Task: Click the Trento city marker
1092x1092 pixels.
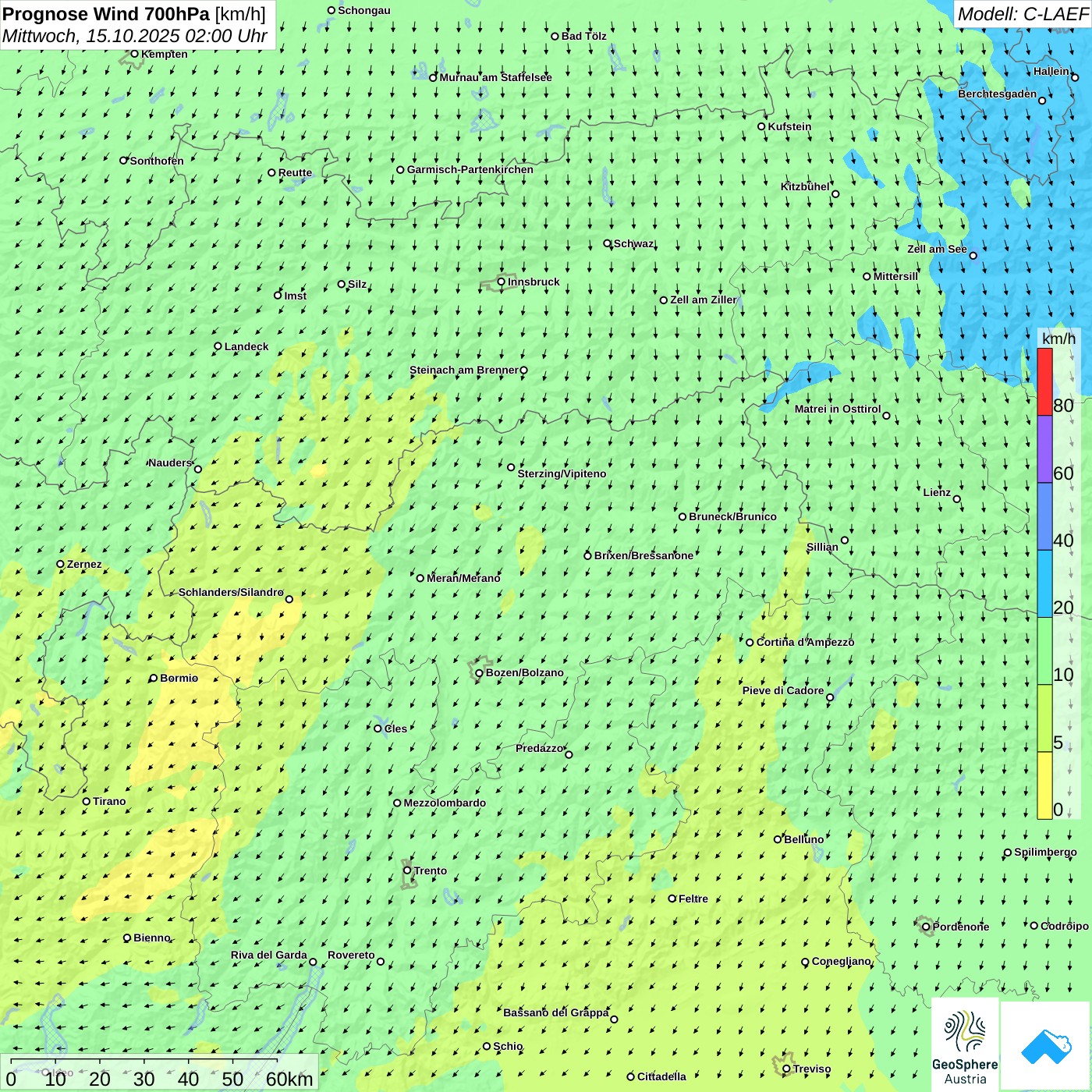Action: [407, 870]
